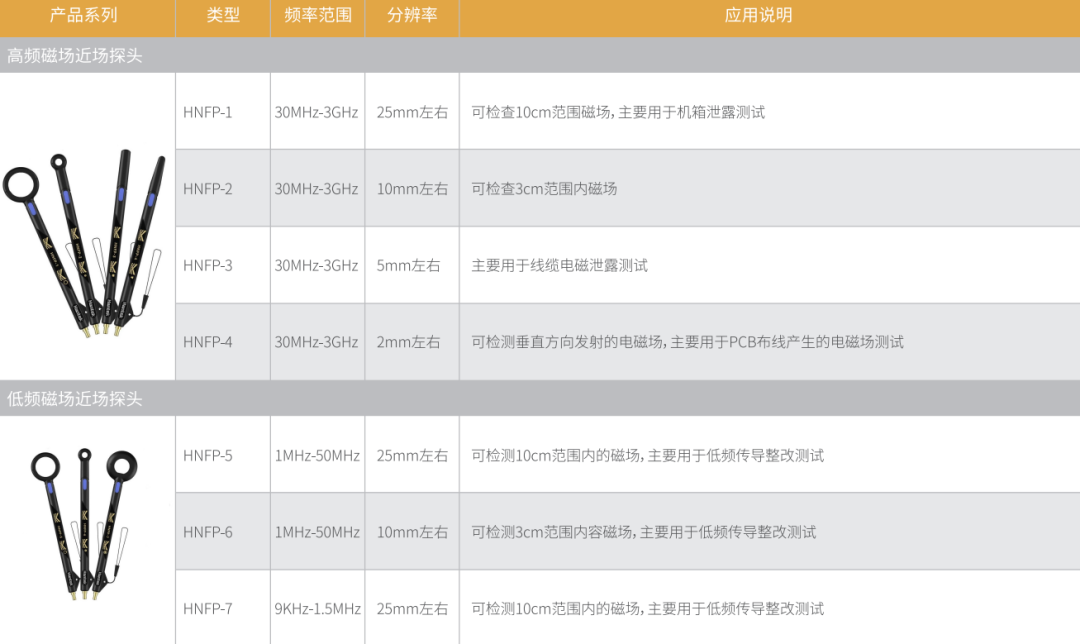Click the HNFP-5 model cell
Viewport: 1080px width, 644px height.
(208, 456)
